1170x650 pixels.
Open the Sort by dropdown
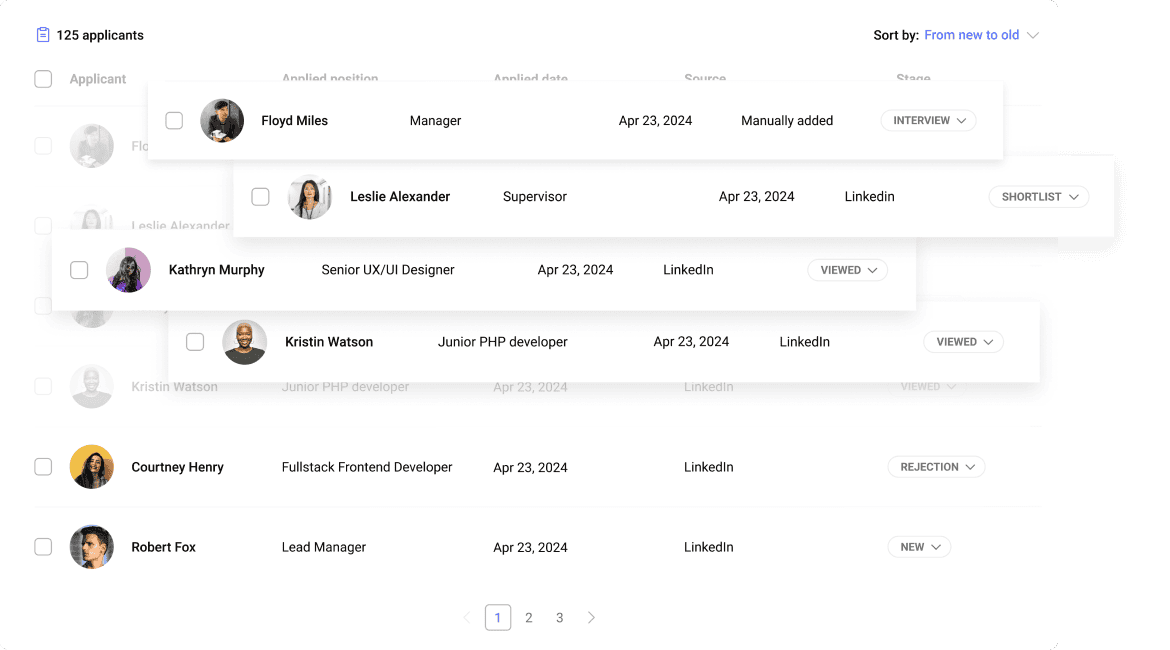(x=980, y=35)
